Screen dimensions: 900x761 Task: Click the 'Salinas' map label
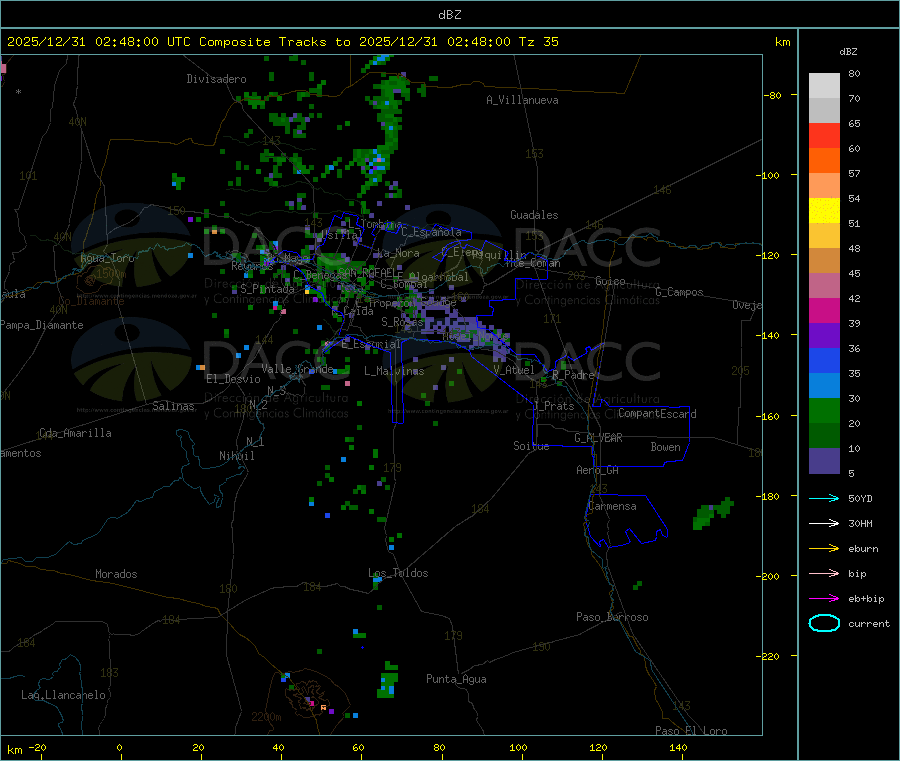click(x=173, y=406)
